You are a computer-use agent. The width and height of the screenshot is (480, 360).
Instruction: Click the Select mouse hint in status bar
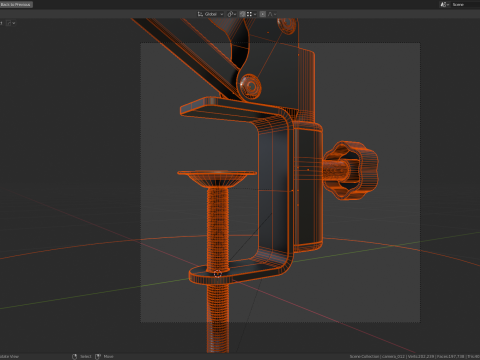point(82,356)
